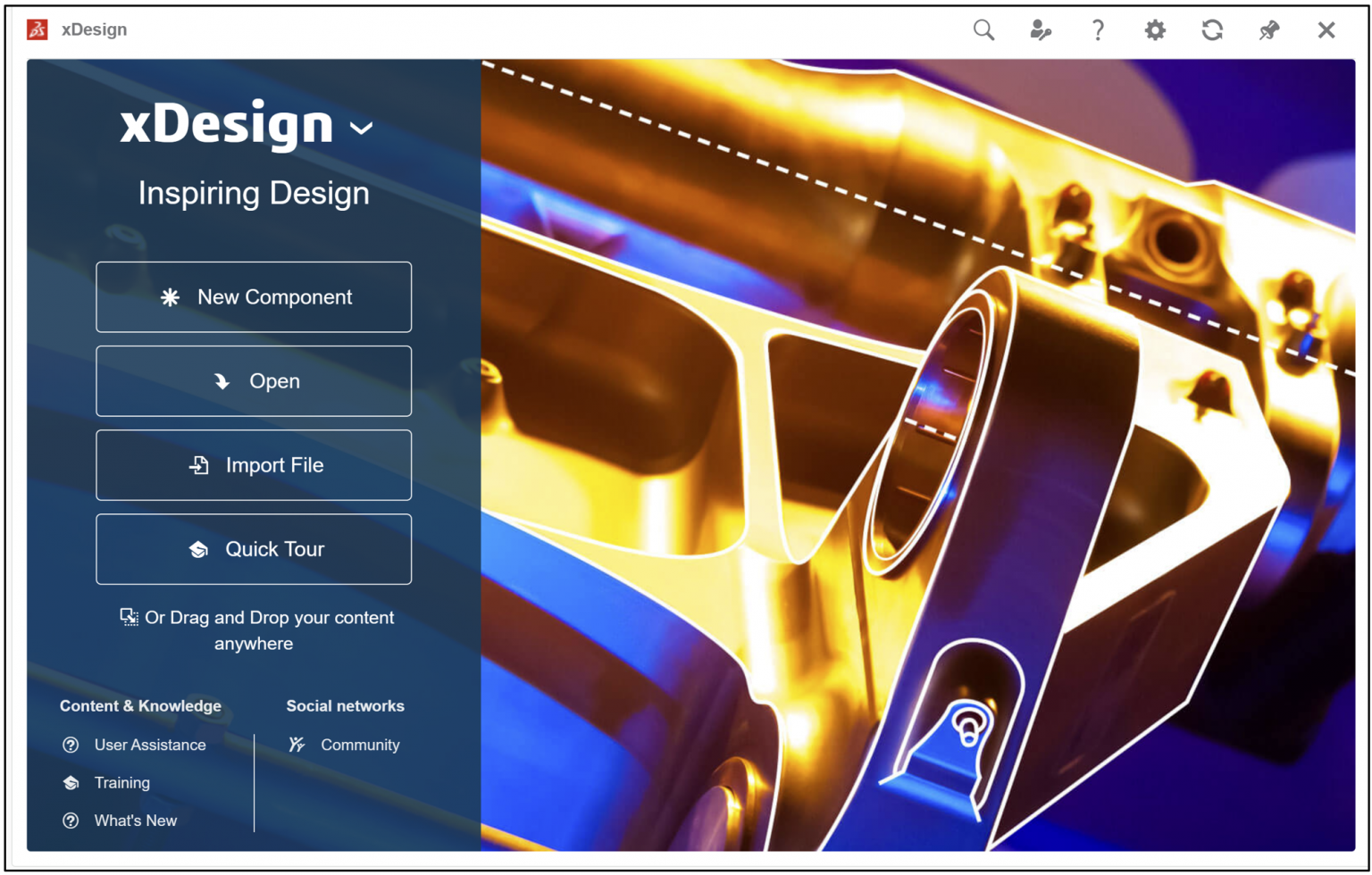The width and height of the screenshot is (1372, 875).
Task: Click the user assistance person icon
Action: pyautogui.click(x=1041, y=29)
